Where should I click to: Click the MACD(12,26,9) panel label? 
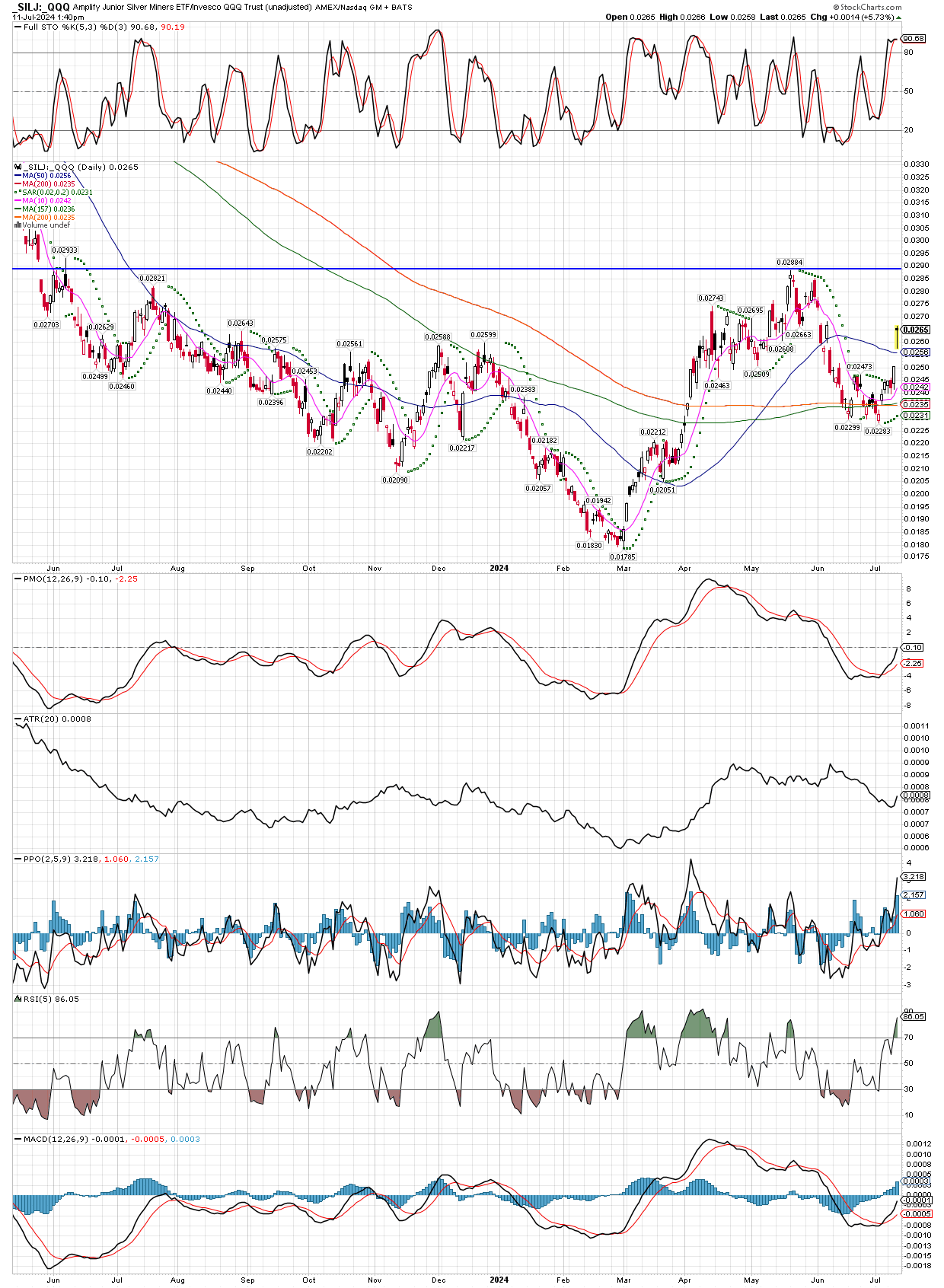[56, 1140]
